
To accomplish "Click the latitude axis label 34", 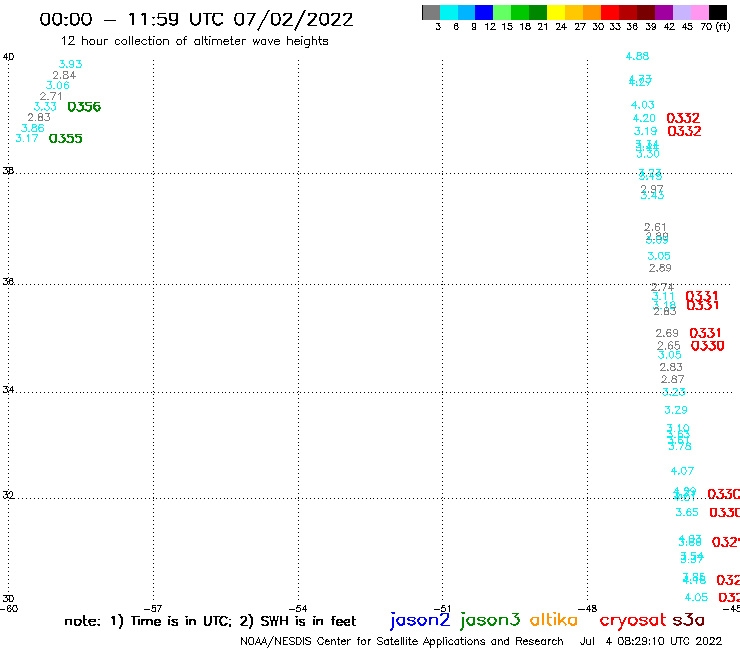I will click(8, 390).
